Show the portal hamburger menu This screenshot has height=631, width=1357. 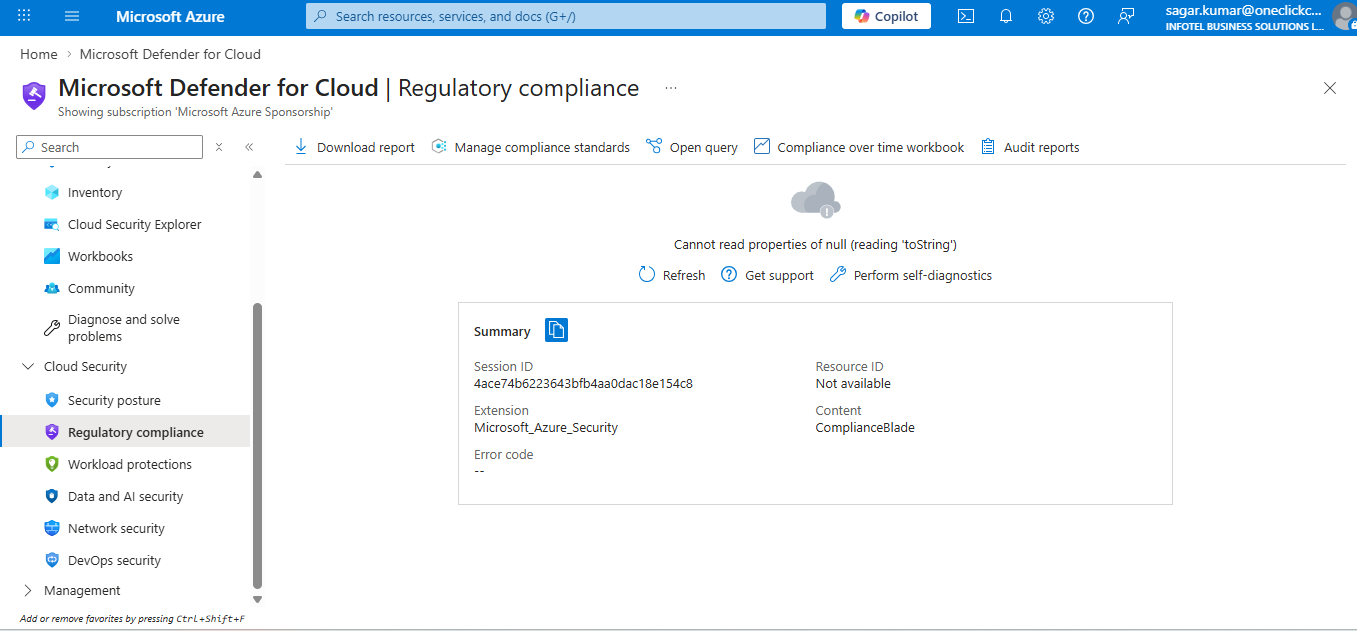click(x=72, y=16)
